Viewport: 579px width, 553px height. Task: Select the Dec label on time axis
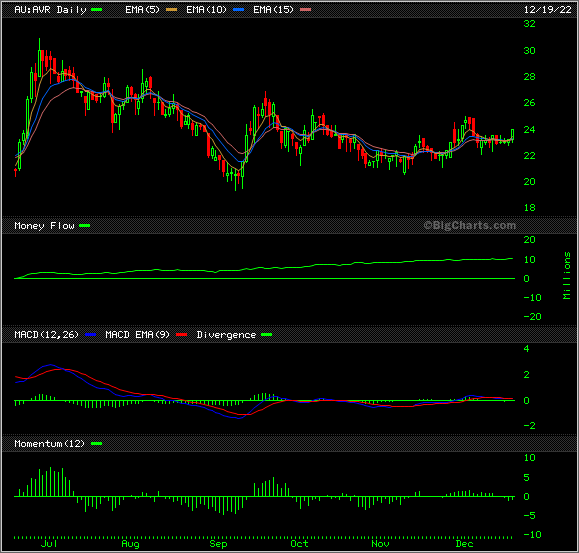(x=464, y=544)
